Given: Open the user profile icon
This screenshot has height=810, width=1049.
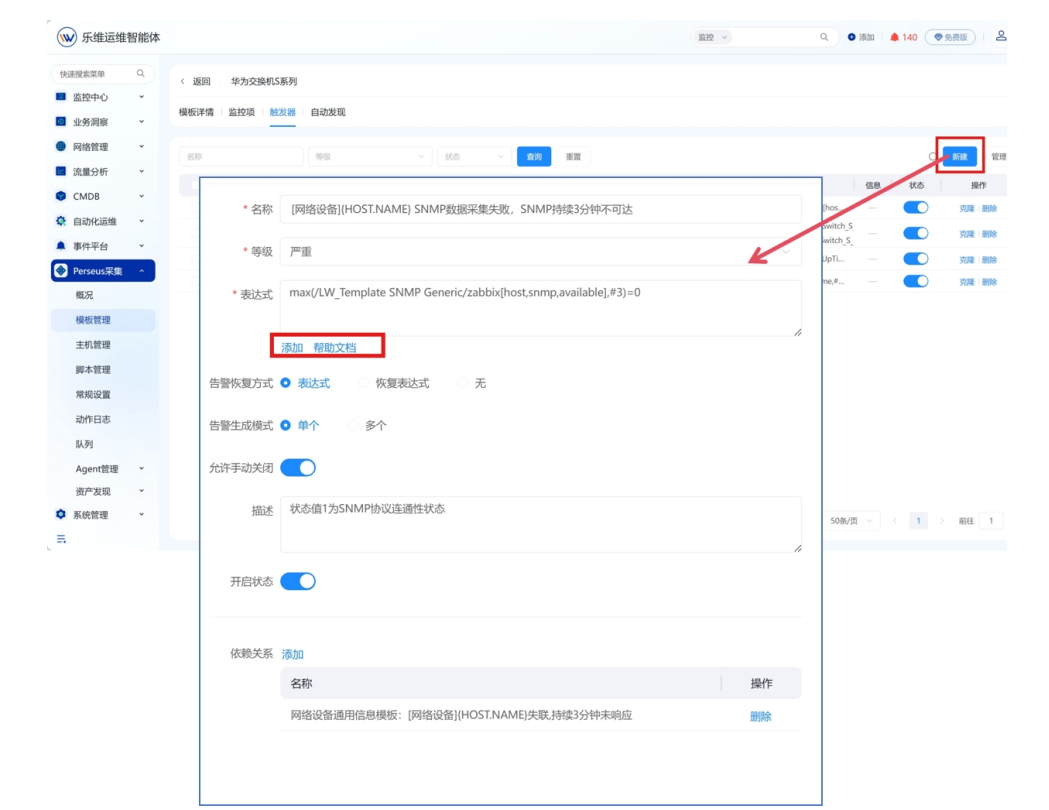Looking at the screenshot, I should tap(1001, 36).
